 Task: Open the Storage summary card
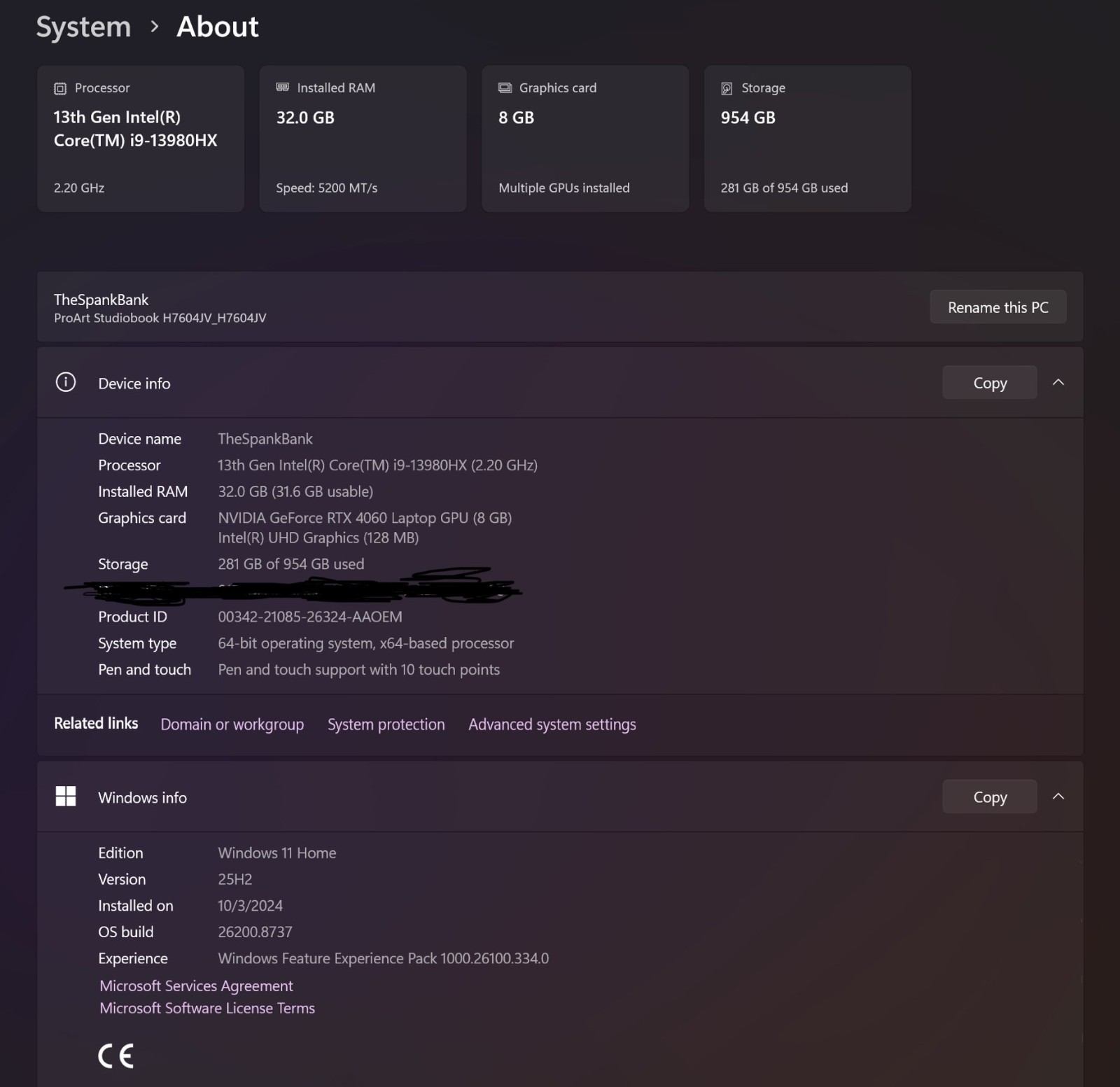point(808,139)
